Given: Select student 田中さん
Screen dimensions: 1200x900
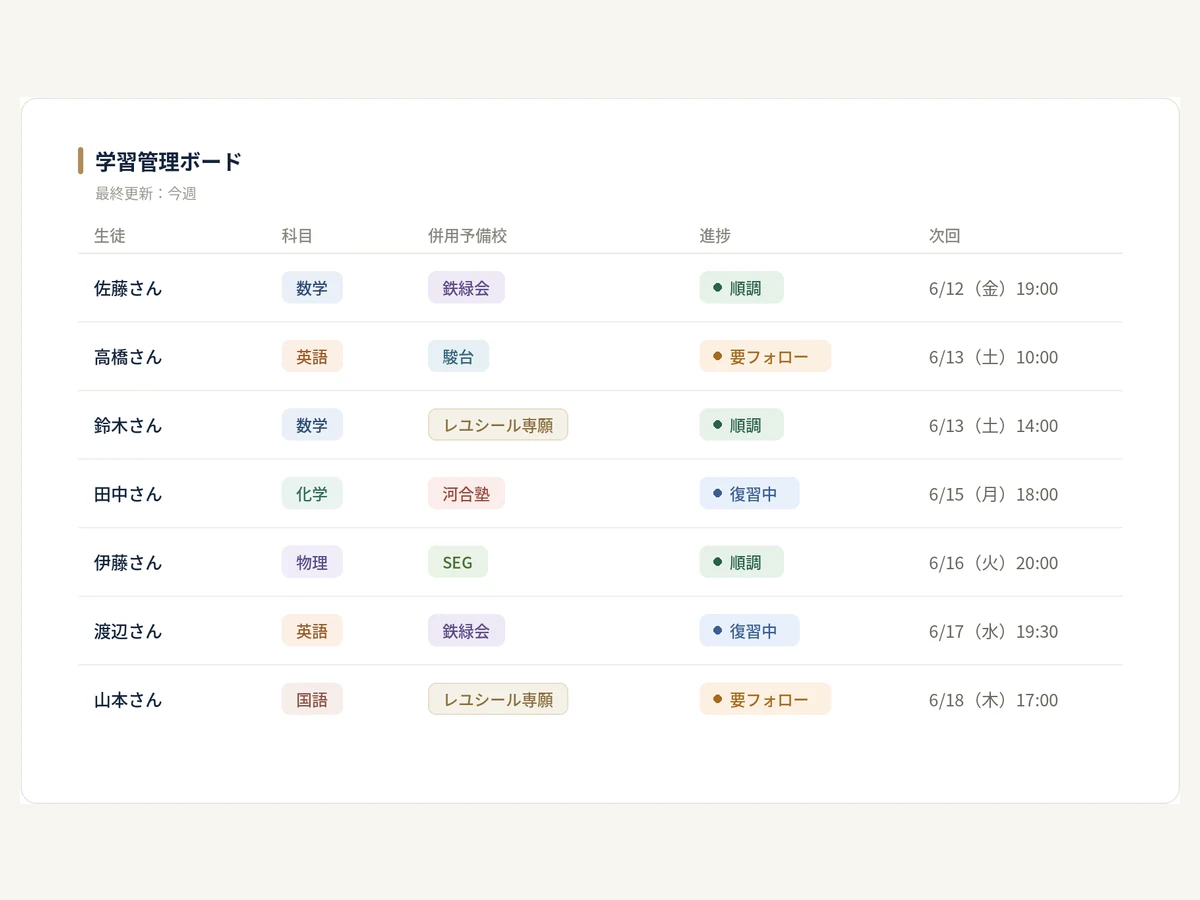Looking at the screenshot, I should coord(128,494).
